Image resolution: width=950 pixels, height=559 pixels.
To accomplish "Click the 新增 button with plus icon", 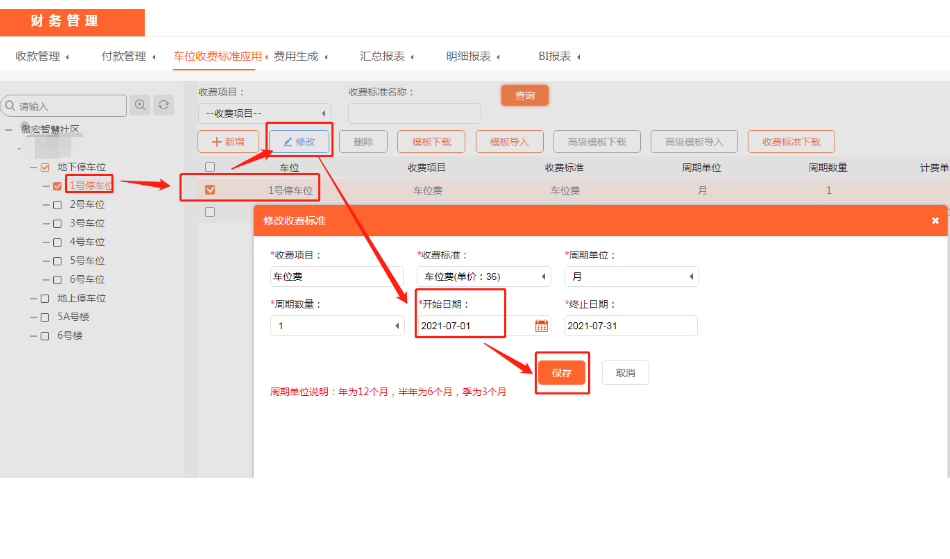I will click(228, 142).
